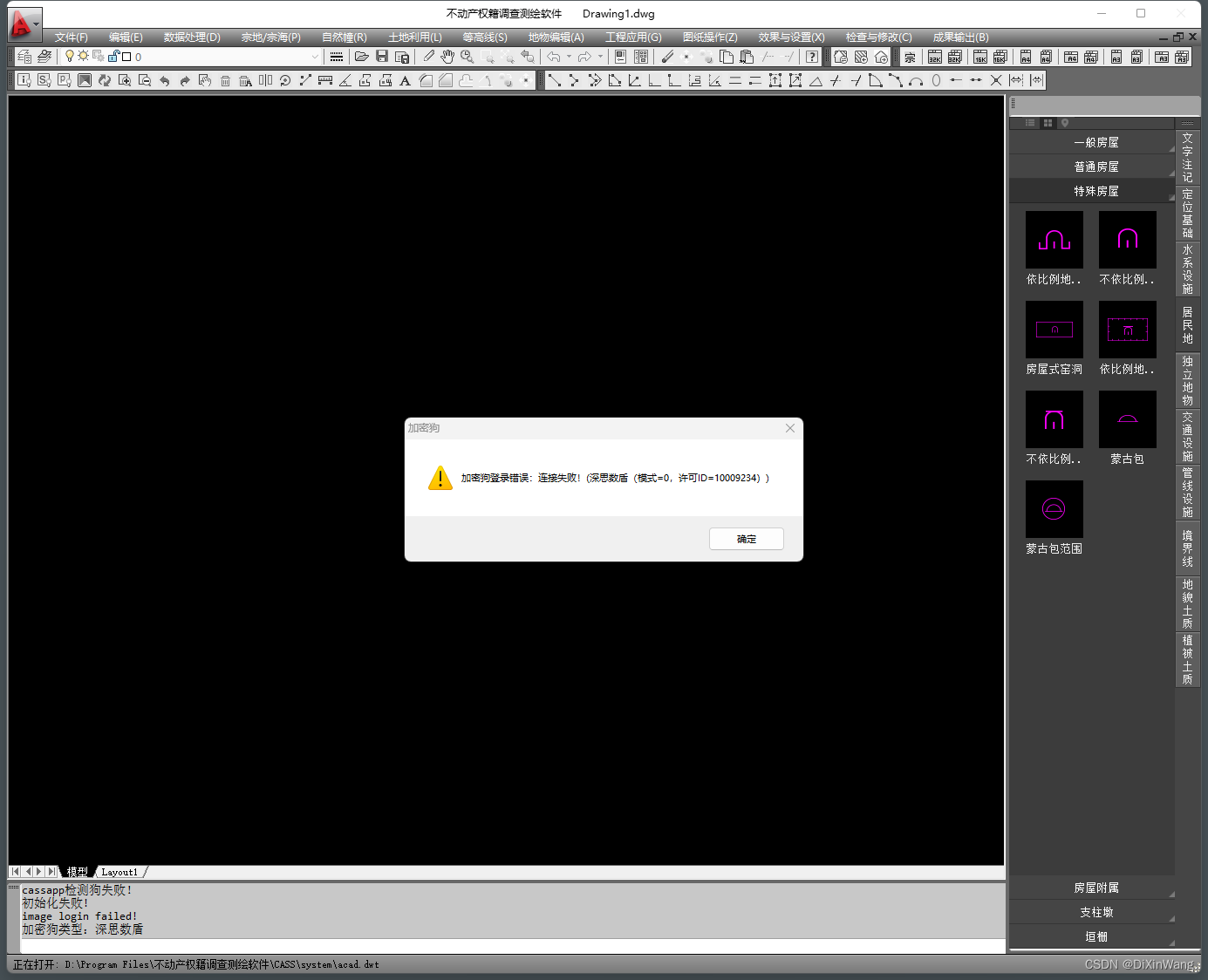Open the 成果输出(B) menu

click(x=961, y=37)
